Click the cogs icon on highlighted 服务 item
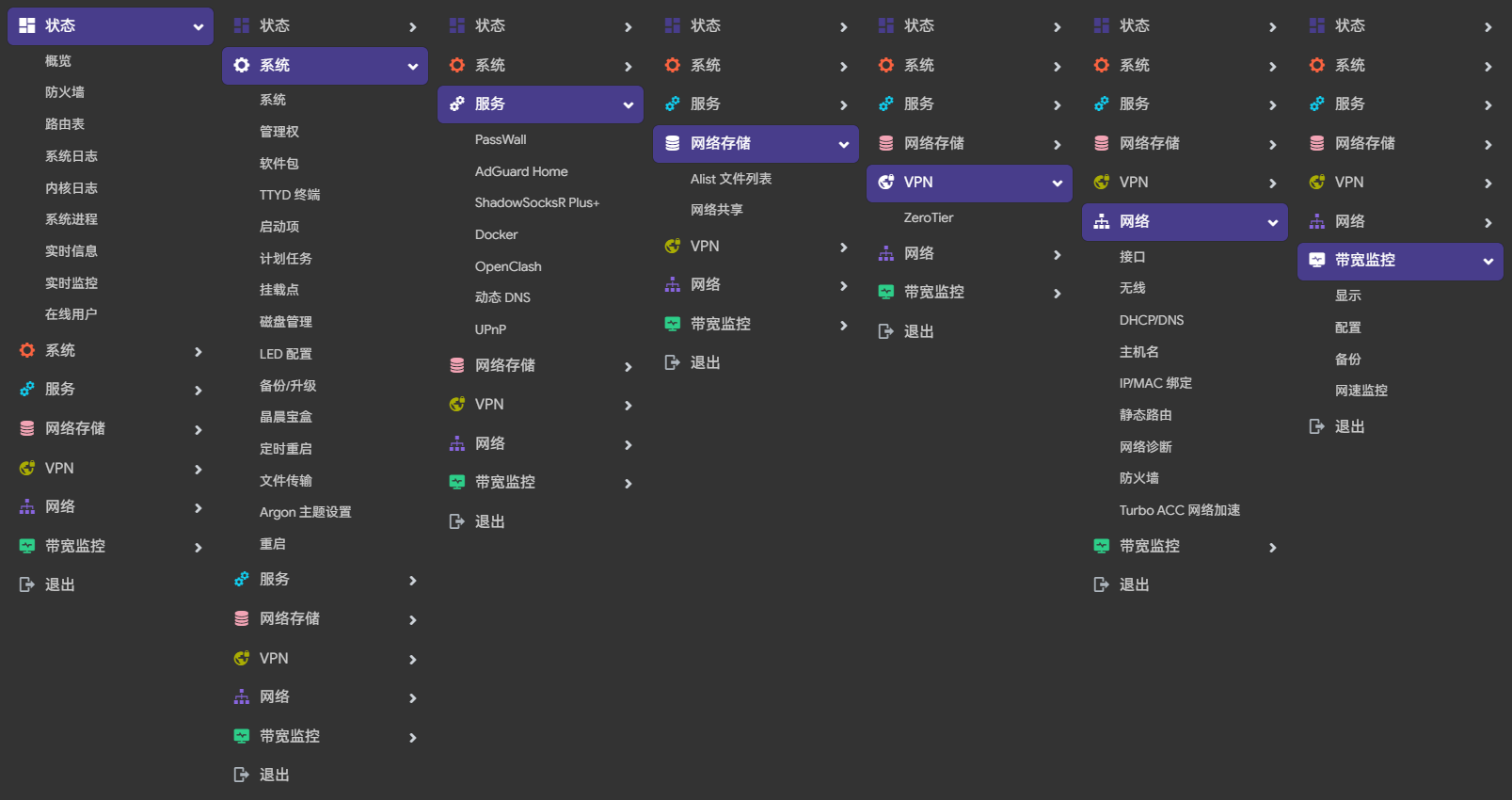Image resolution: width=1512 pixels, height=800 pixels. (x=457, y=104)
